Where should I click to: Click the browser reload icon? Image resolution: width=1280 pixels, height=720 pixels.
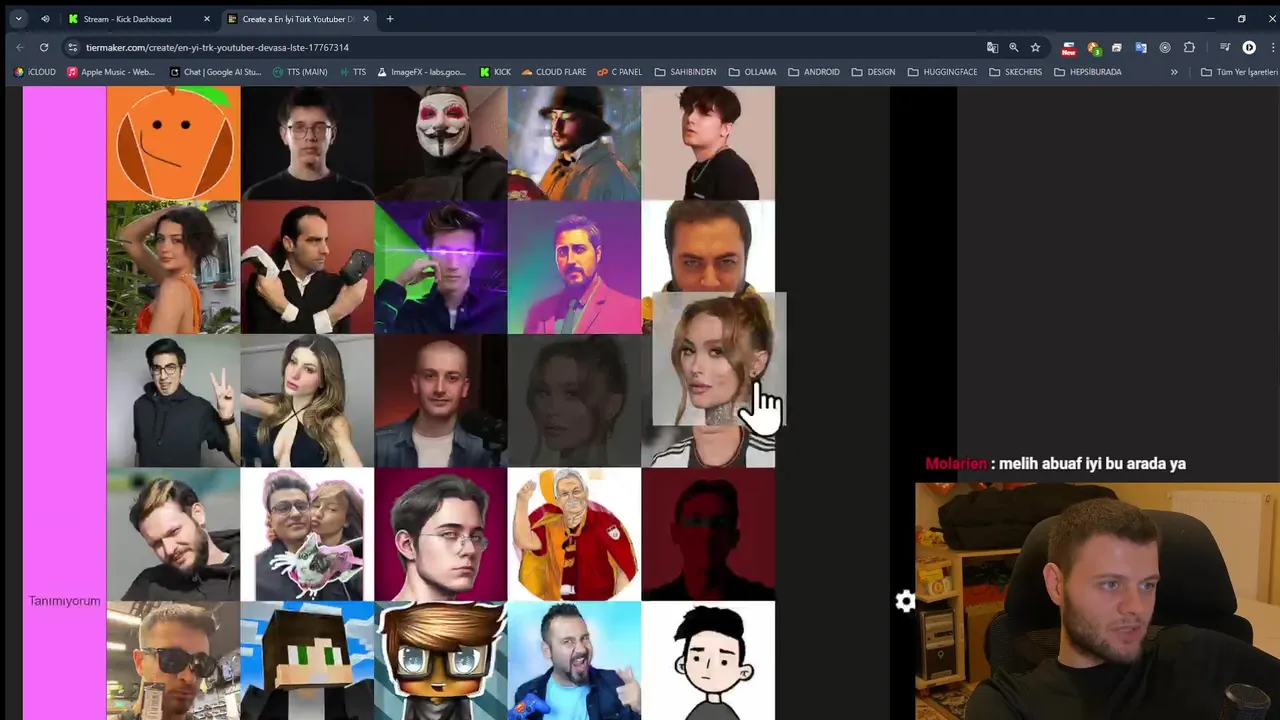[x=44, y=47]
